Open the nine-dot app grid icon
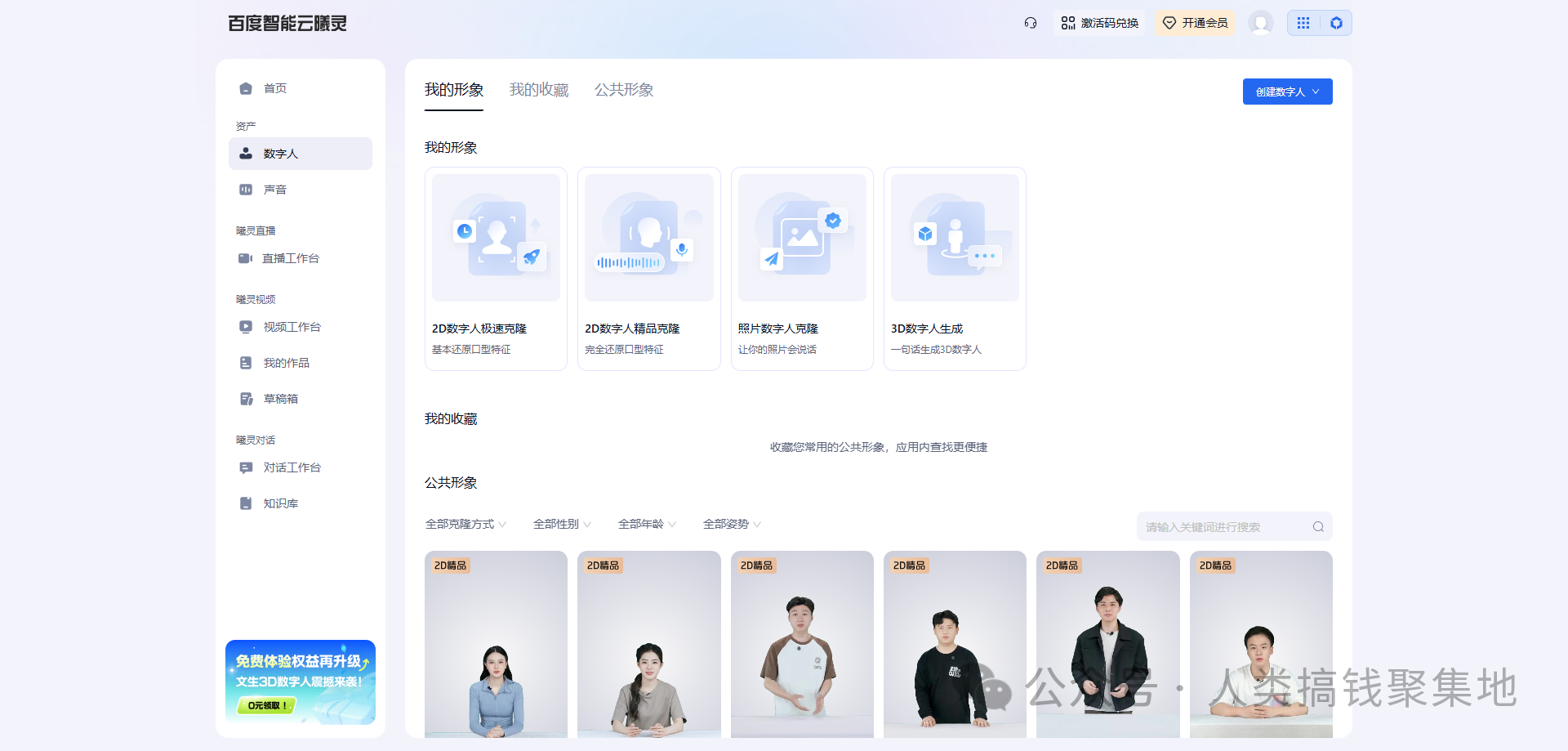Viewport: 1568px width, 751px height. pos(1303,22)
